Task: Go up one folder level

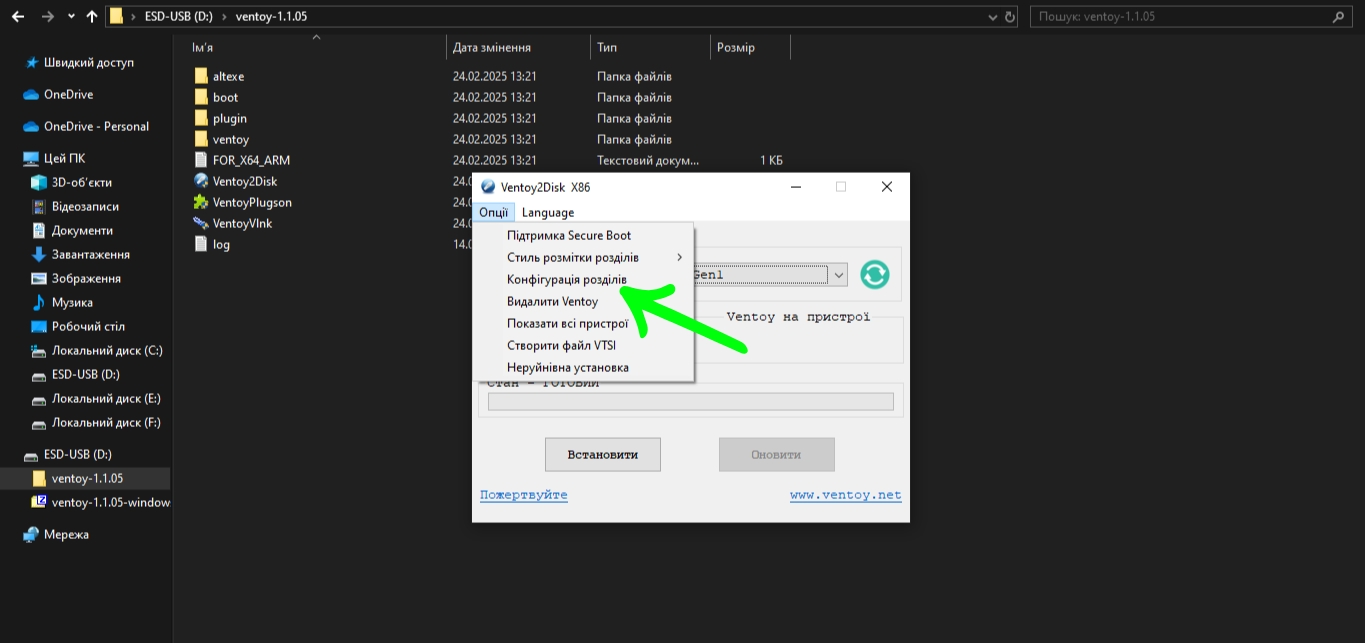Action: pyautogui.click(x=92, y=17)
